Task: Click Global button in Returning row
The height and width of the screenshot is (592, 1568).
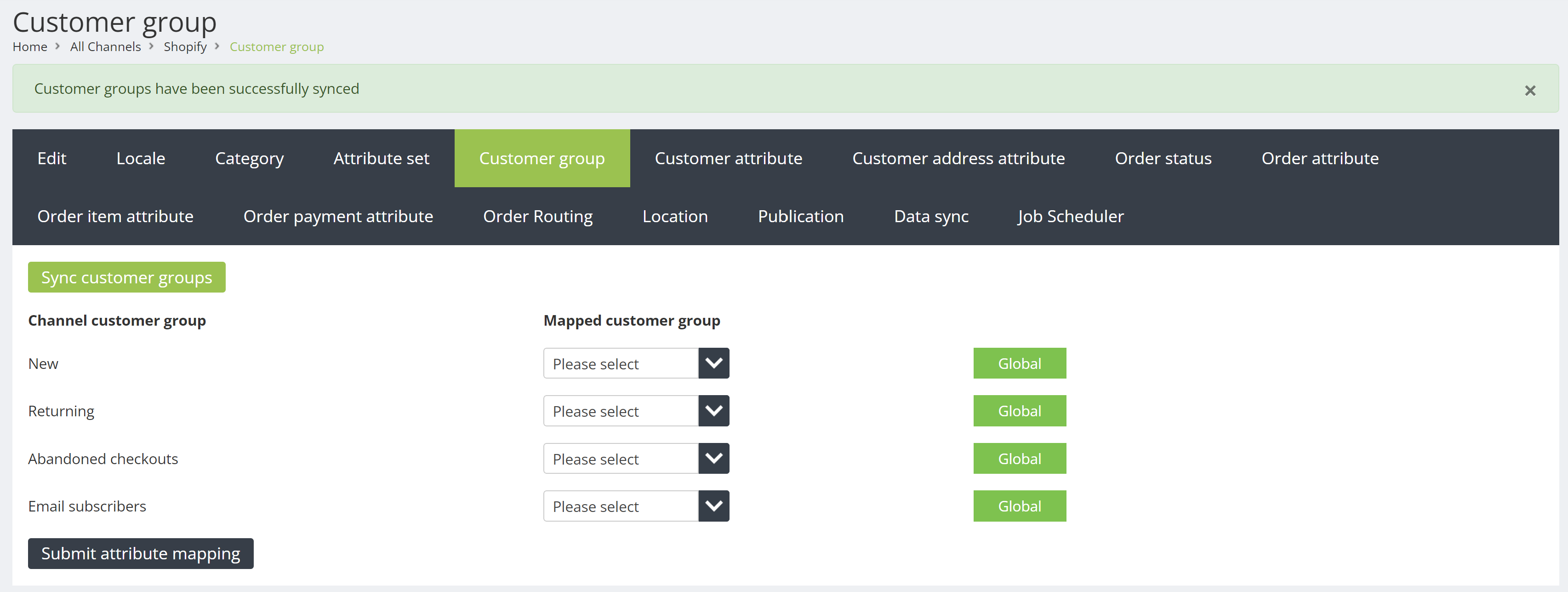Action: (1020, 410)
